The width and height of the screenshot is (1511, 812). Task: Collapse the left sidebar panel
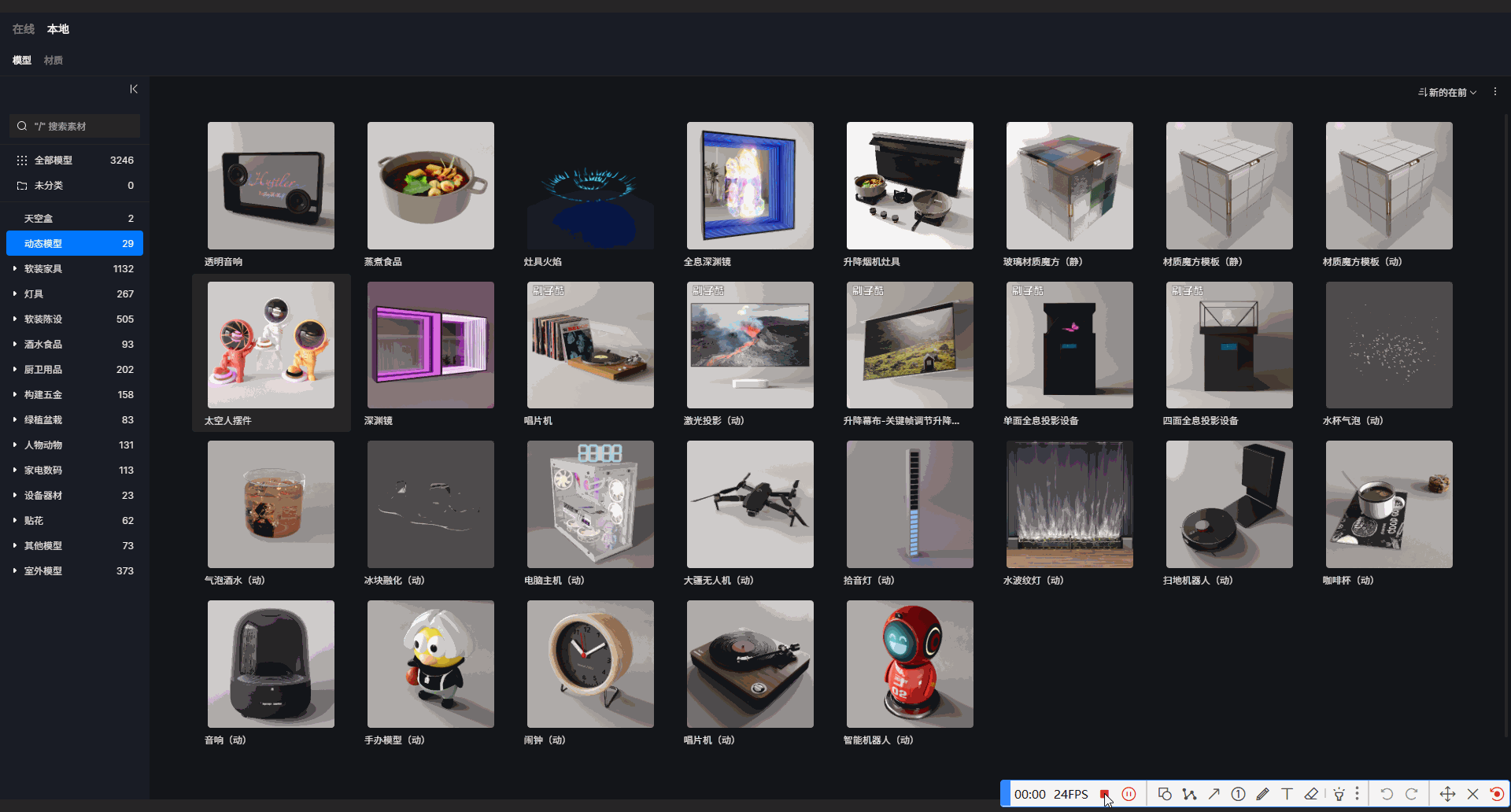[x=134, y=89]
